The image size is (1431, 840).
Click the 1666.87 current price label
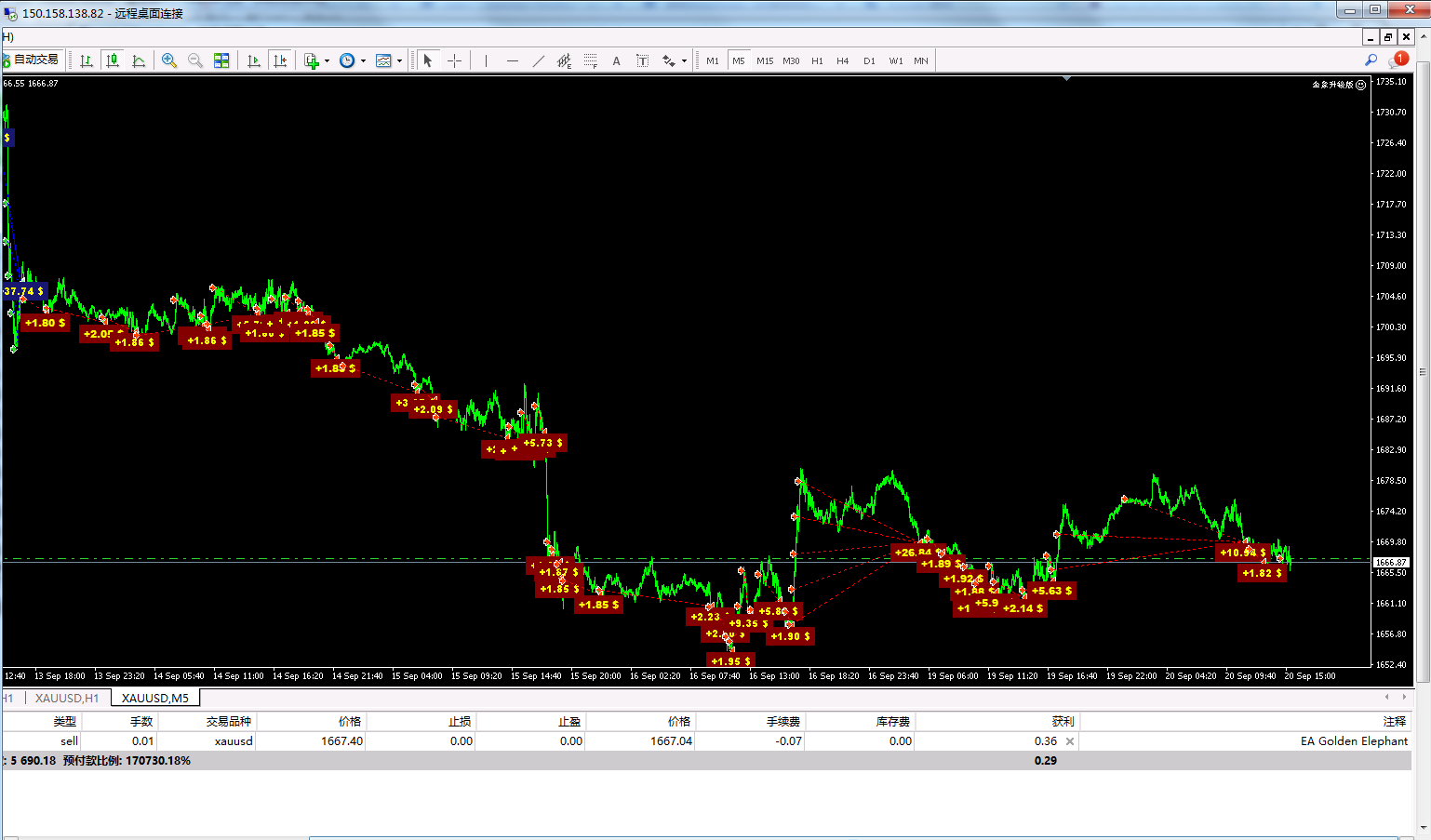pos(1391,562)
